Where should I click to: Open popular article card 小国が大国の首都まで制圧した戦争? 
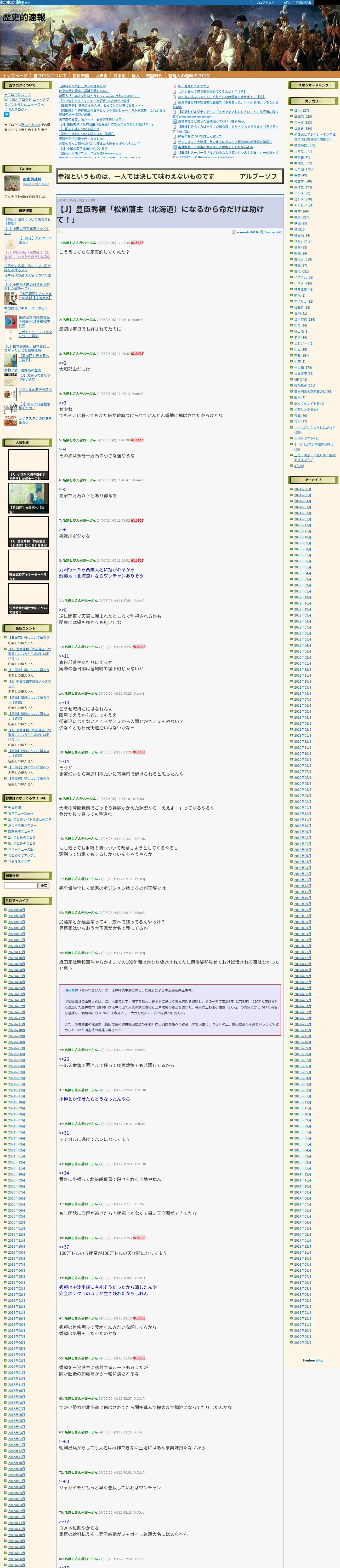(x=28, y=464)
